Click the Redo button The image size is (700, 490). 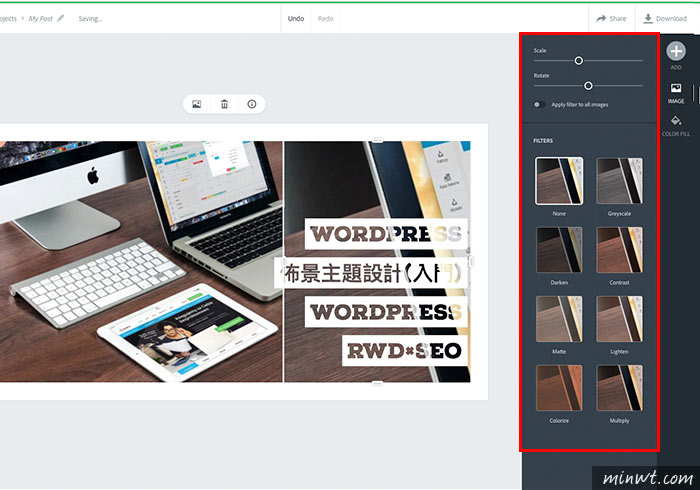coord(325,18)
